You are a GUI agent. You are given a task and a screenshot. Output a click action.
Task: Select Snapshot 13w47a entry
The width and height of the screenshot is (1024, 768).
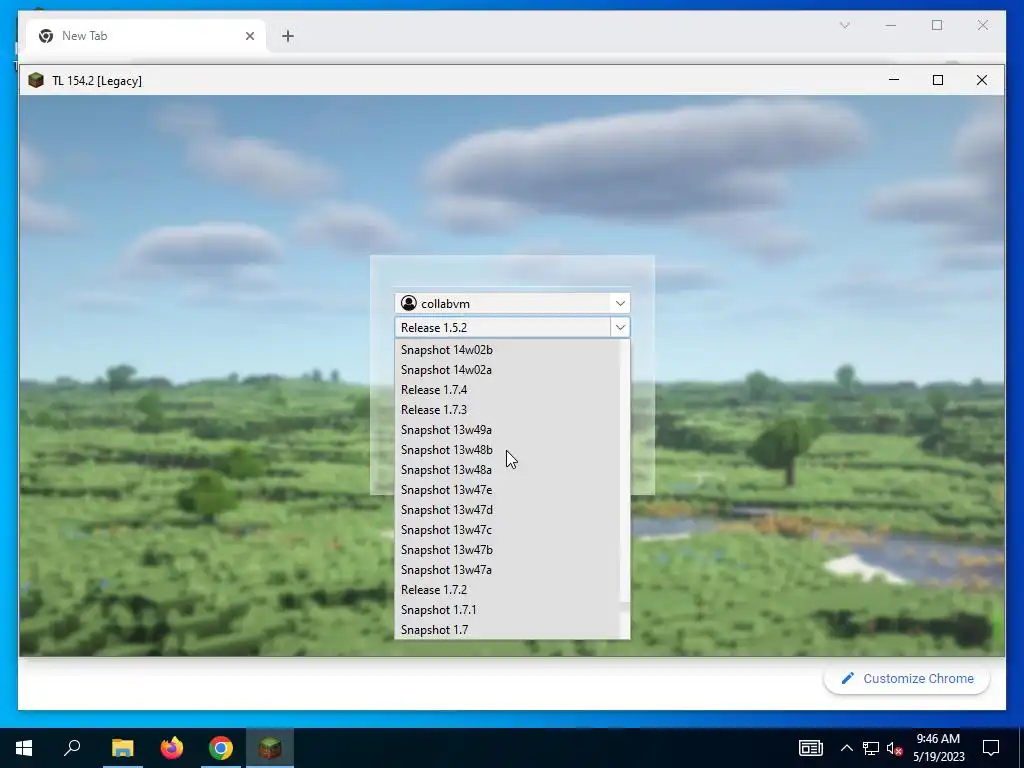507,570
